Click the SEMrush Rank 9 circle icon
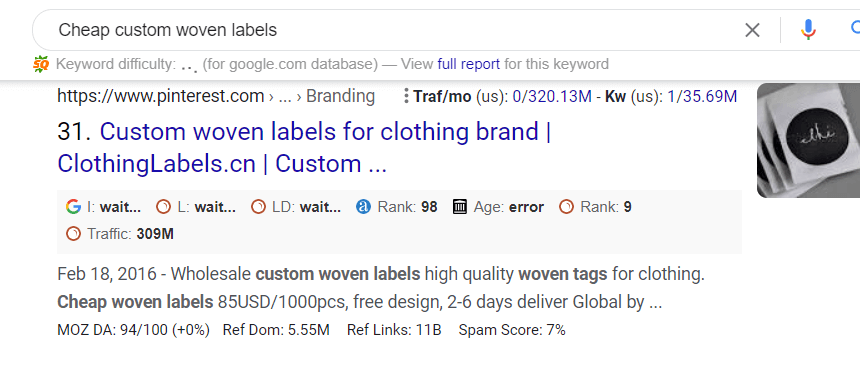The height and width of the screenshot is (371, 860). [567, 207]
